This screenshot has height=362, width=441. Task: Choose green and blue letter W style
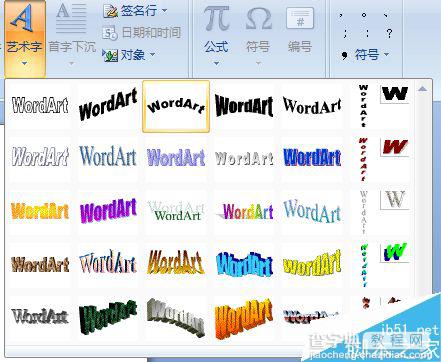(395, 253)
